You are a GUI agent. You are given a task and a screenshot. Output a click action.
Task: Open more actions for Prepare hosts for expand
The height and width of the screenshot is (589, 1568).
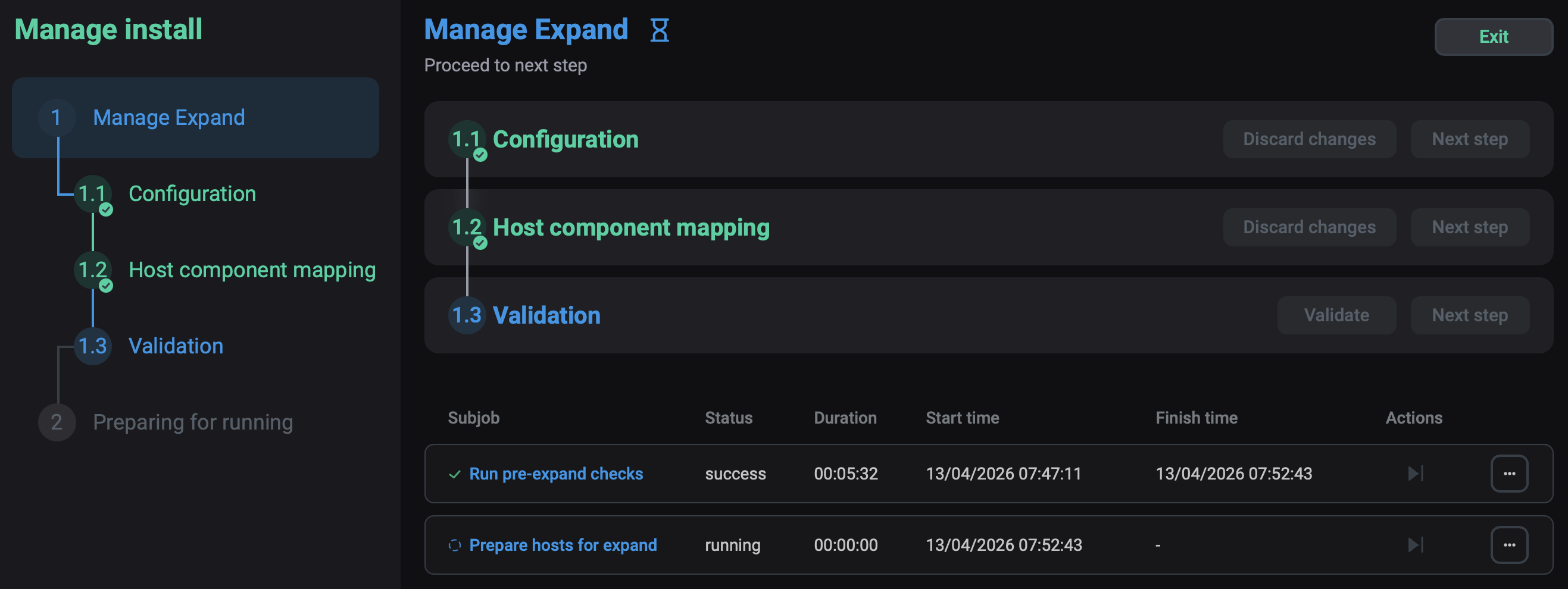(1508, 544)
